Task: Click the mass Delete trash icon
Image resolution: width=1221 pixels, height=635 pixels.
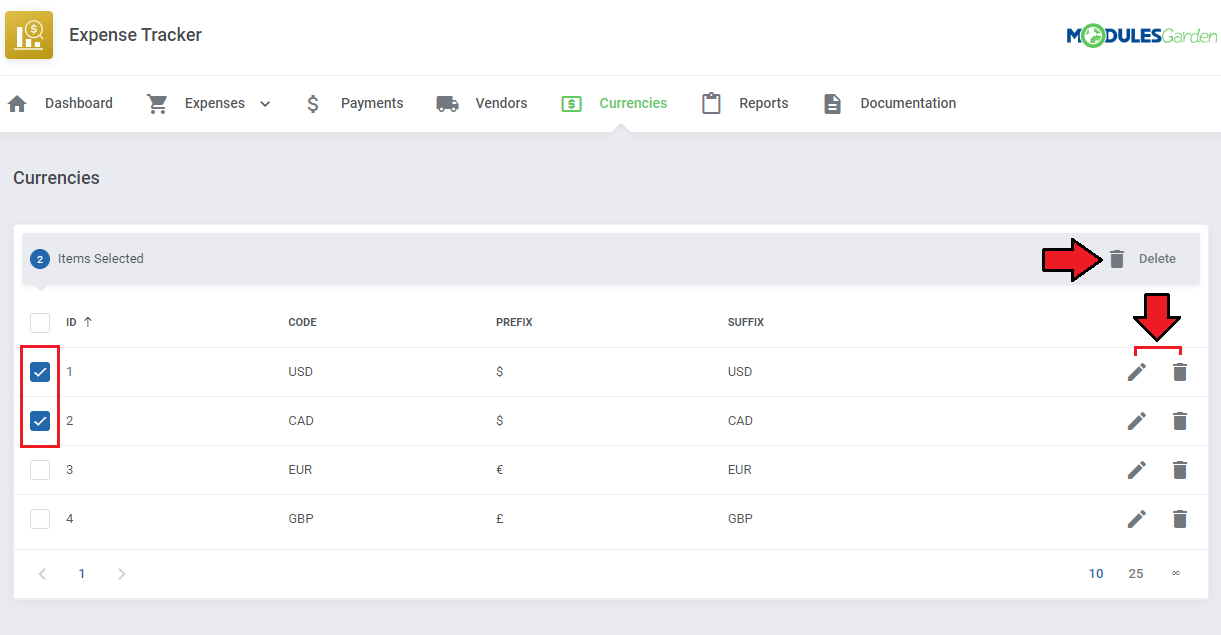Action: pos(1117,259)
